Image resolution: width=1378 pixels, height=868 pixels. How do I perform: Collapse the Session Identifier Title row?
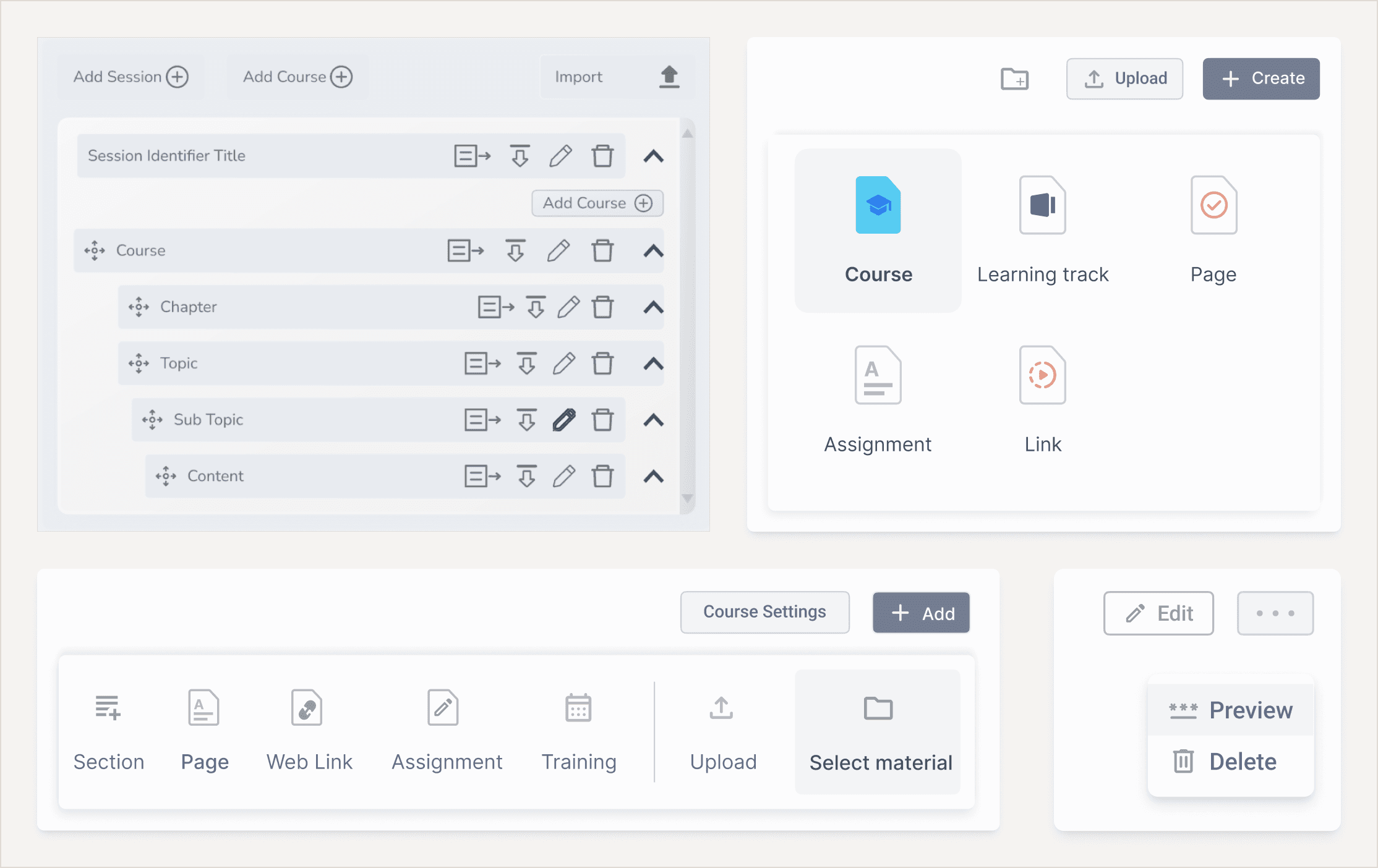click(x=654, y=156)
